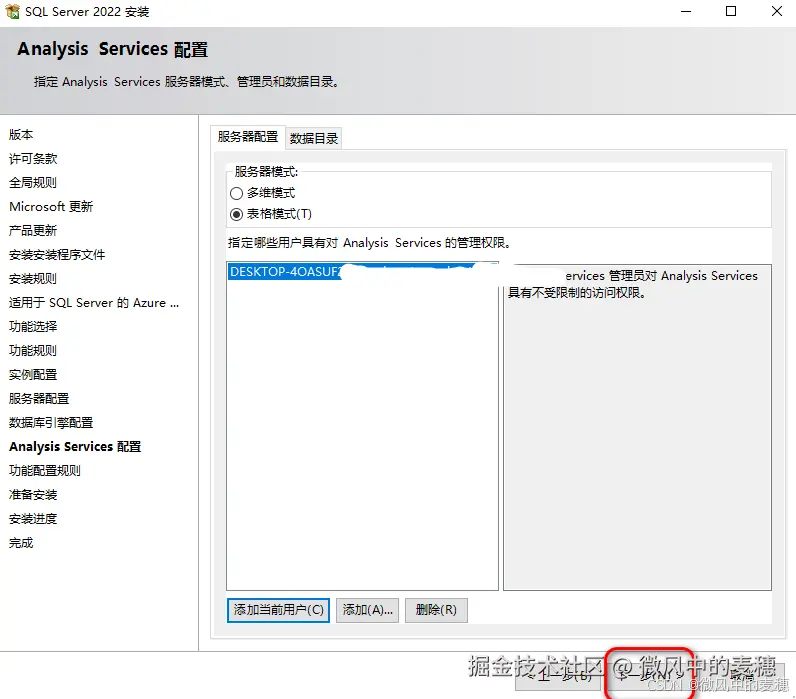This screenshot has width=796, height=699.
Task: Click the 删除(R) button
Action: 436,610
